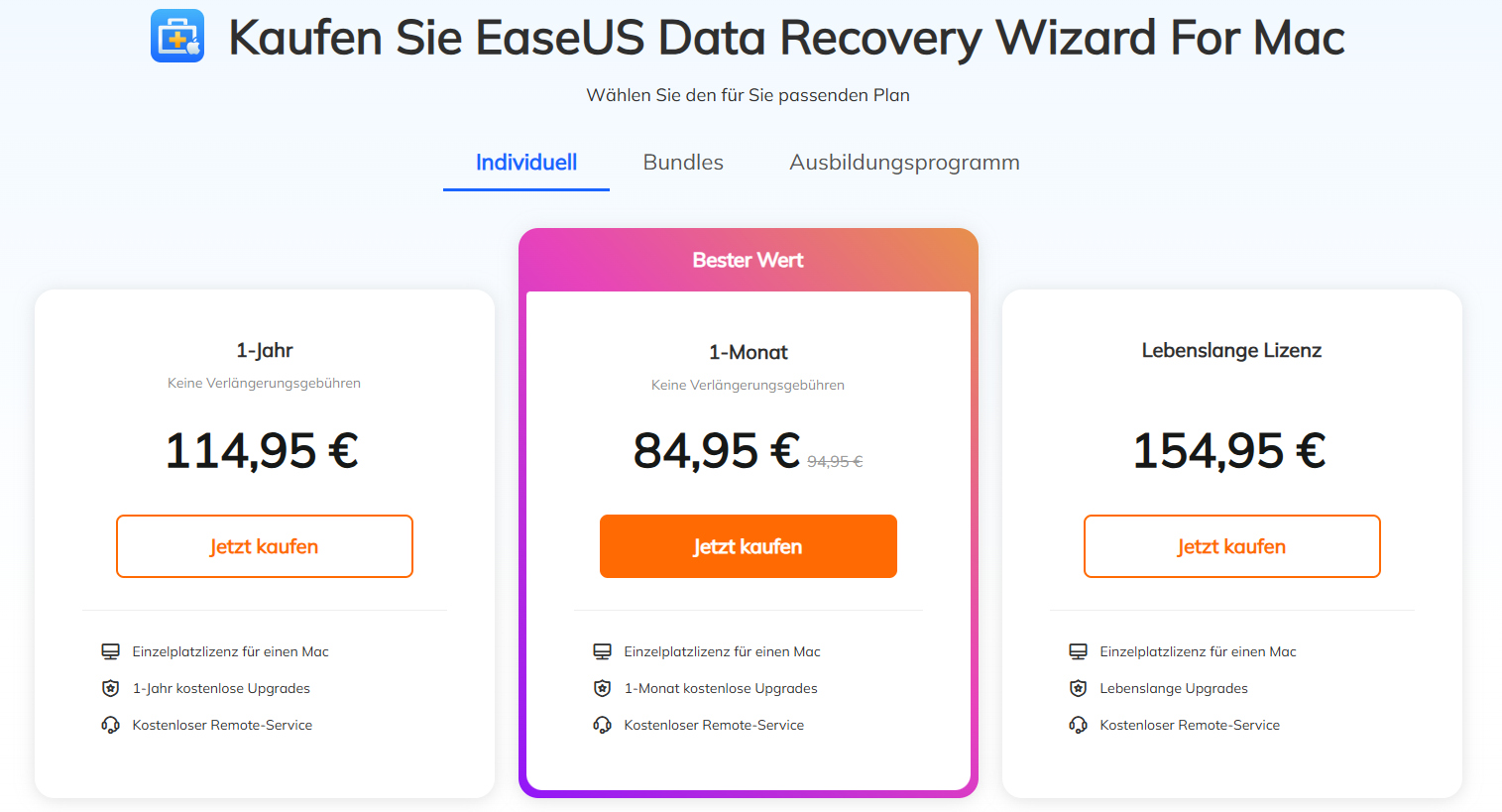The width and height of the screenshot is (1502, 812).
Task: Click the monitor icon in the Lebenslange Lizenz card
Action: pos(1080,650)
